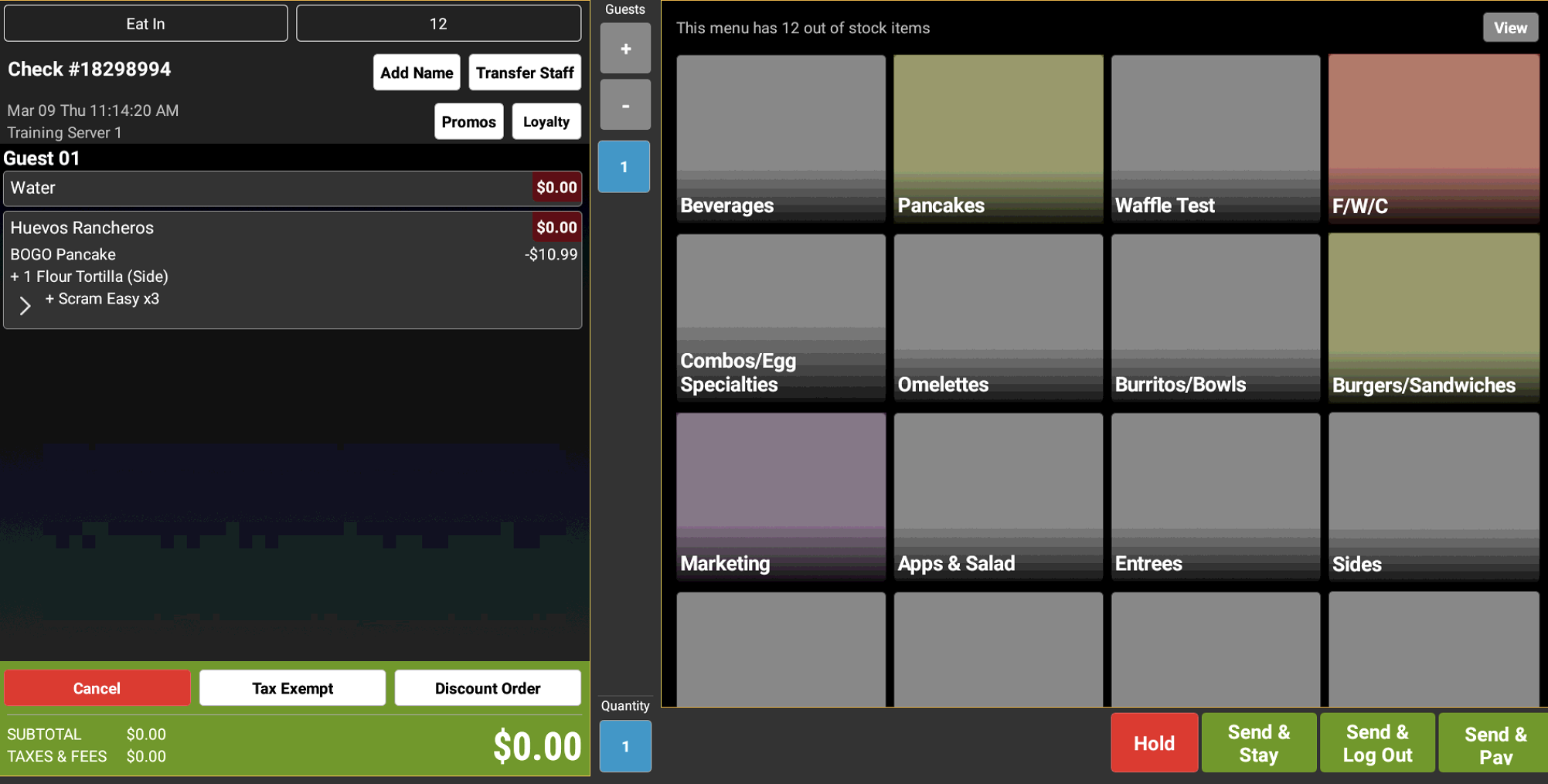Open the Pancakes menu category
Viewport: 1548px width, 784px height.
click(x=999, y=138)
